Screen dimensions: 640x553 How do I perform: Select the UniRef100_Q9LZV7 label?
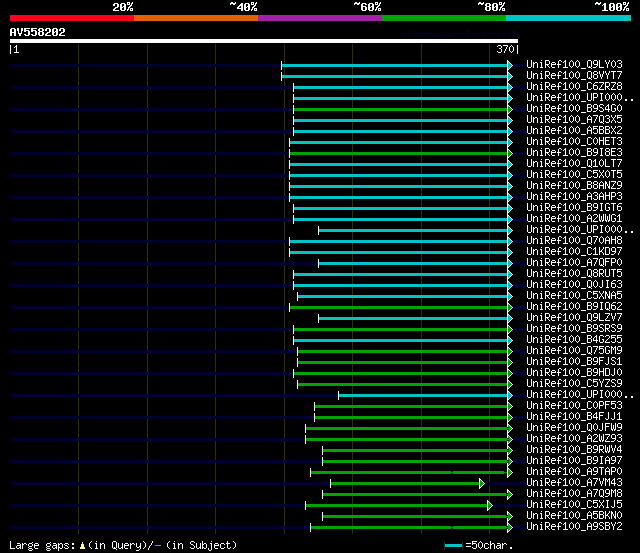click(x=574, y=318)
